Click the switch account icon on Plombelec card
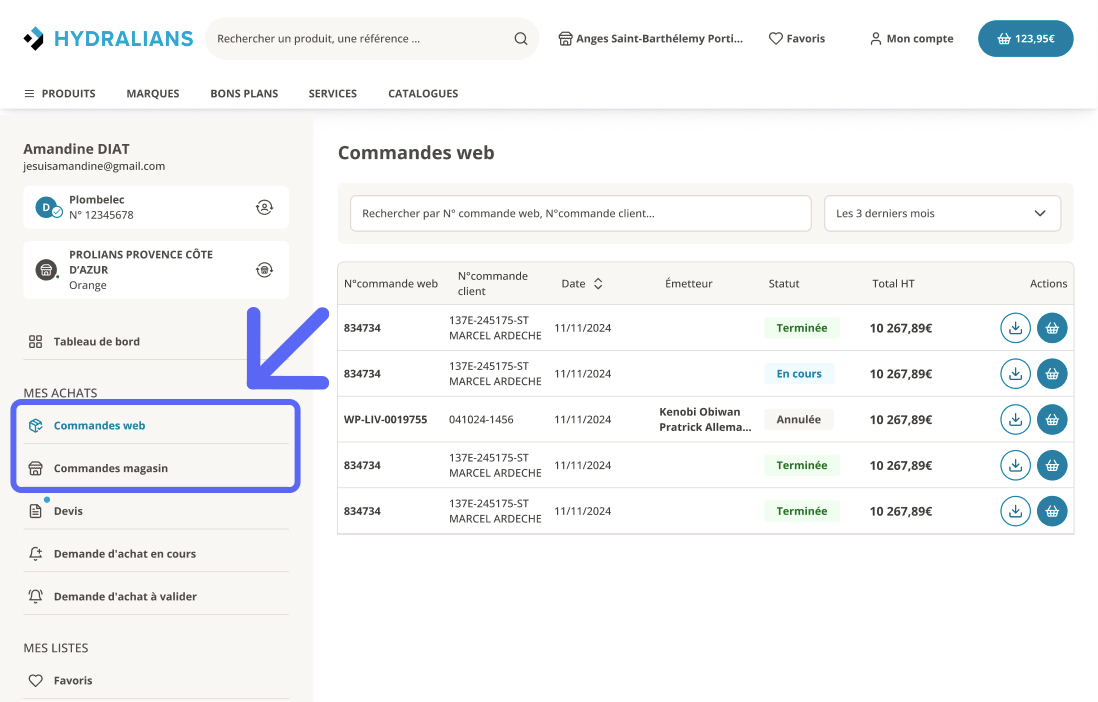The width and height of the screenshot is (1098, 702). [x=264, y=207]
